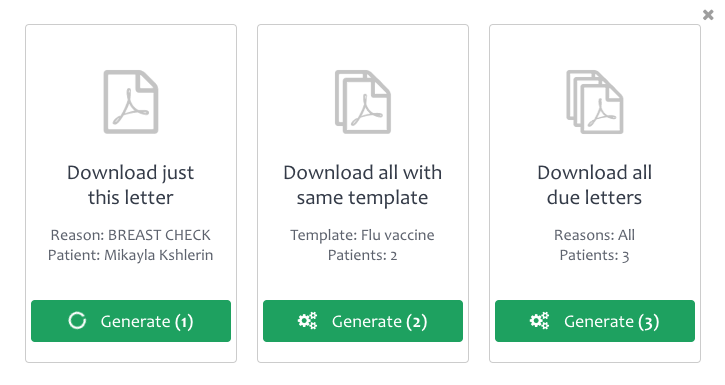Select the 'Download all with same template' heading
This screenshot has height=385, width=725.
pos(363,185)
